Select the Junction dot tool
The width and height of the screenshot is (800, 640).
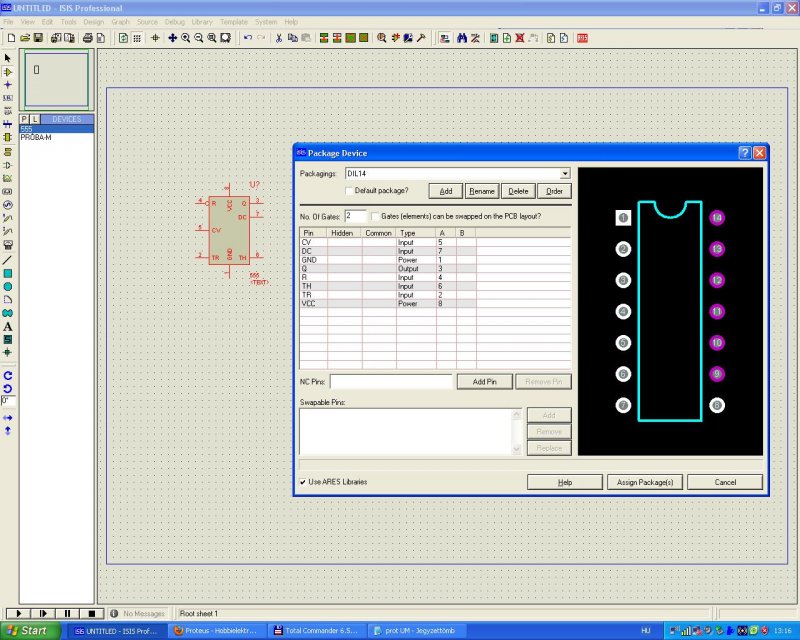coord(8,85)
